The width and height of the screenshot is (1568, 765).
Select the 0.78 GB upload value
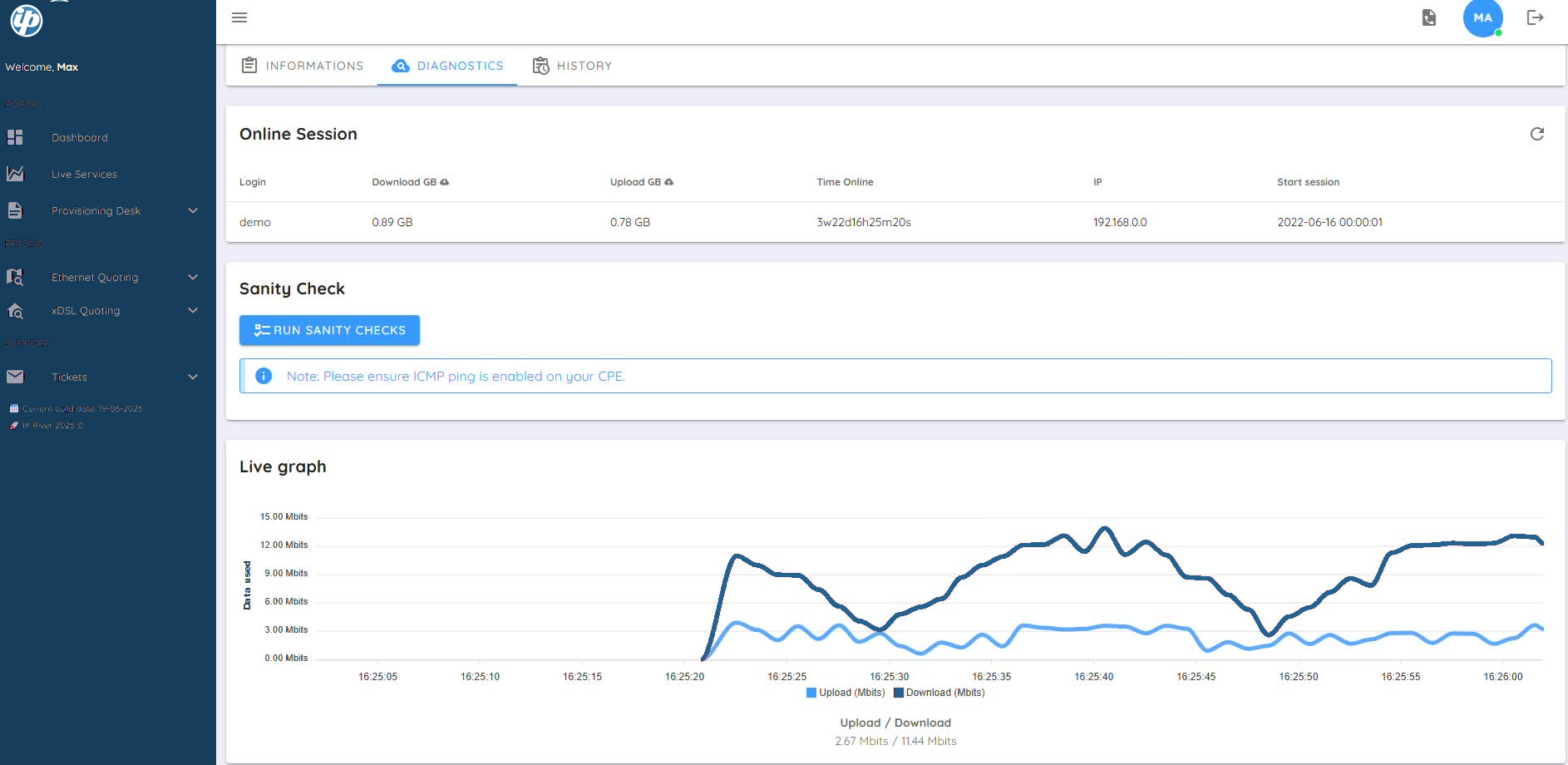630,222
